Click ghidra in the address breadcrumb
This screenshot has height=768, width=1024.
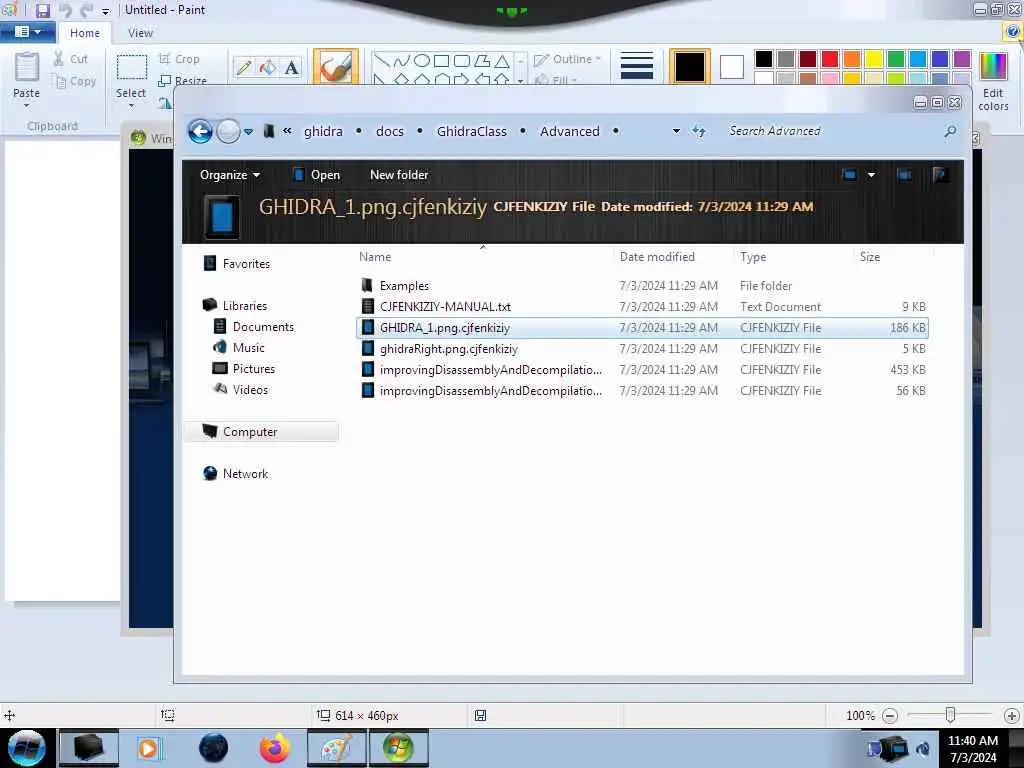click(323, 131)
